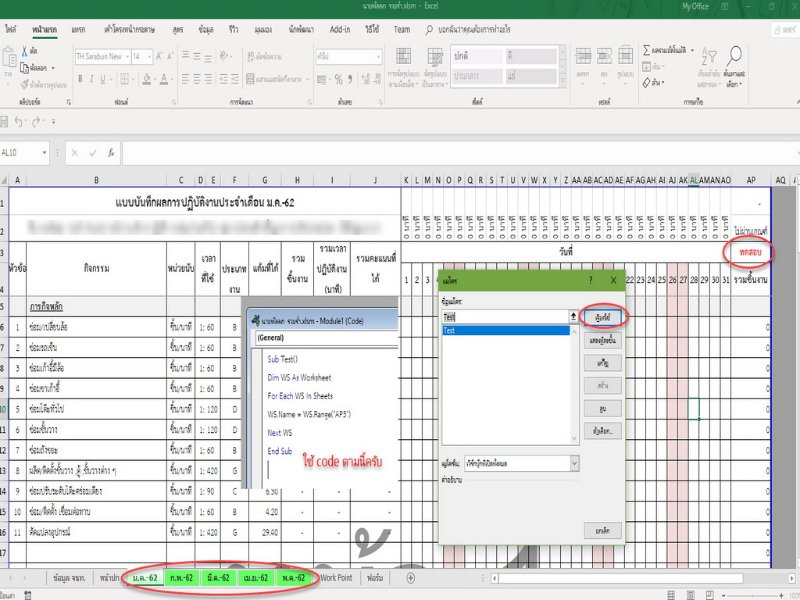Click the percent style icon
This screenshot has width=800, height=600.
339,77
